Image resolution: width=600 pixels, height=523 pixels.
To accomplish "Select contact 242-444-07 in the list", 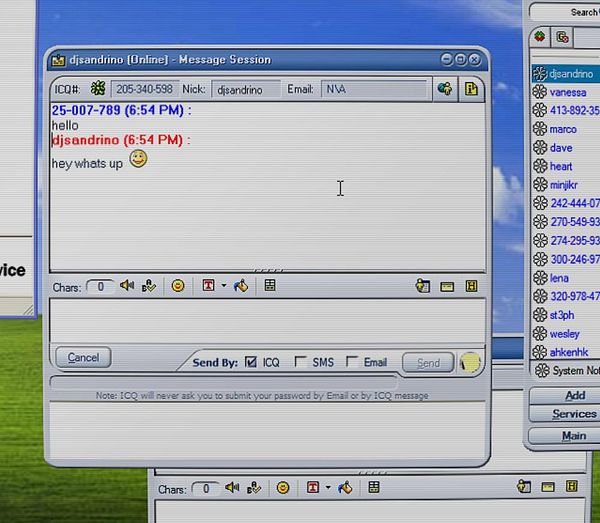I will pyautogui.click(x=566, y=203).
